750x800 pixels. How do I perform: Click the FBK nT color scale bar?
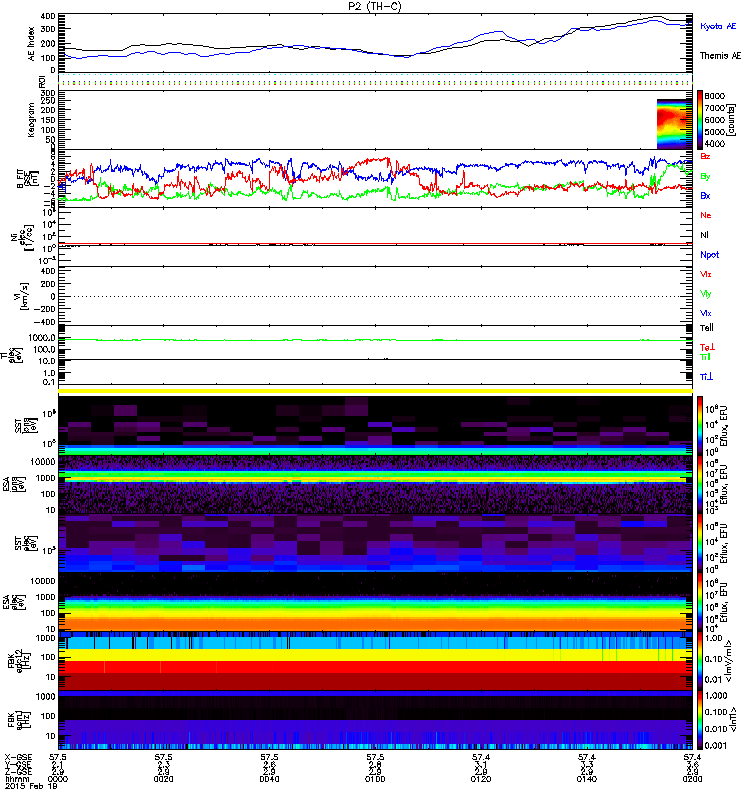click(x=701, y=720)
